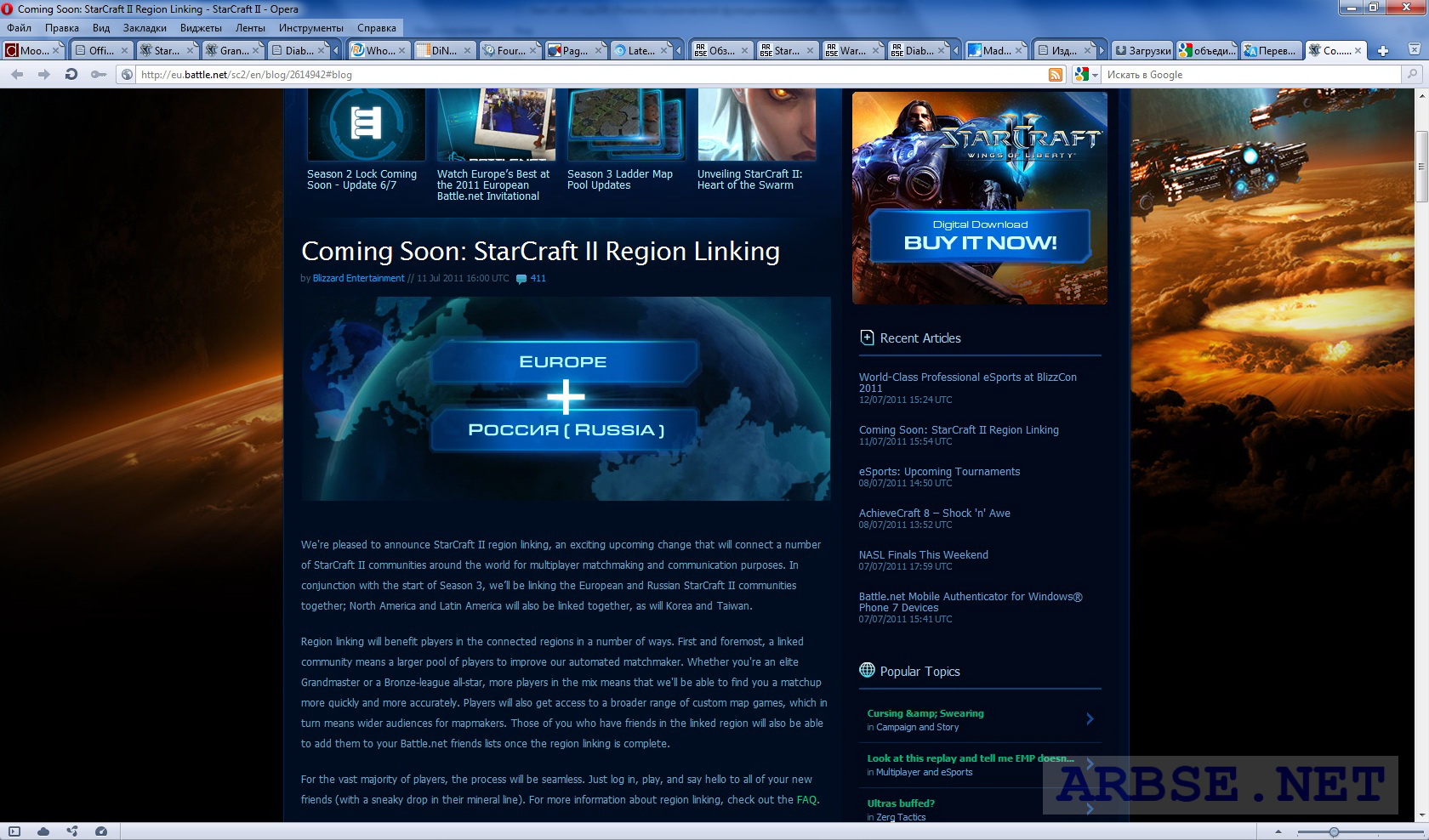1429x840 pixels.
Task: Open a new tab with plus button
Action: tap(1383, 50)
